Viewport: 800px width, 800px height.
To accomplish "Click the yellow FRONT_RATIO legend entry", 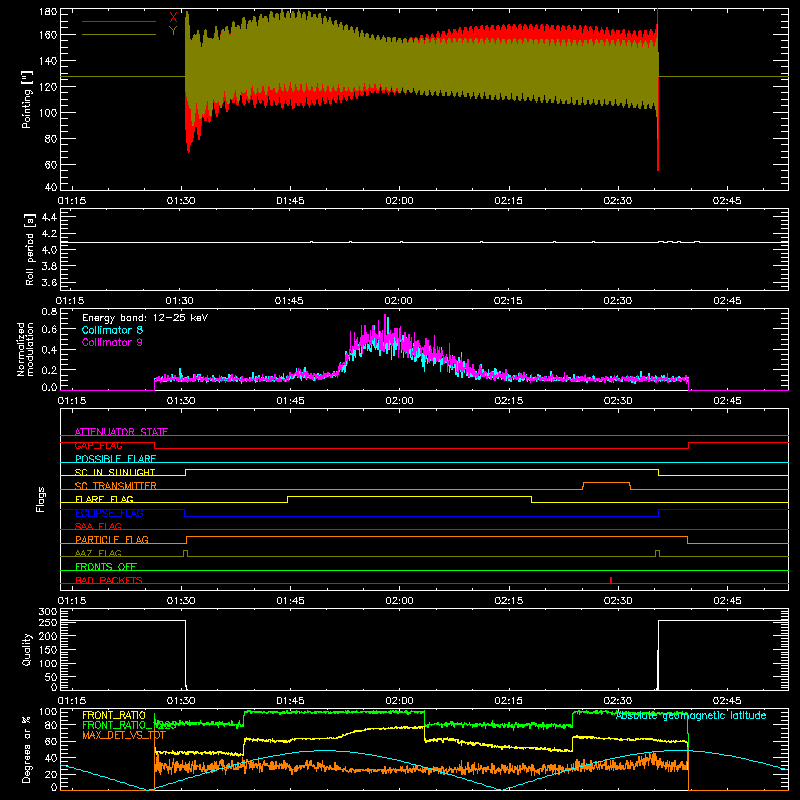I will pyautogui.click(x=114, y=715).
